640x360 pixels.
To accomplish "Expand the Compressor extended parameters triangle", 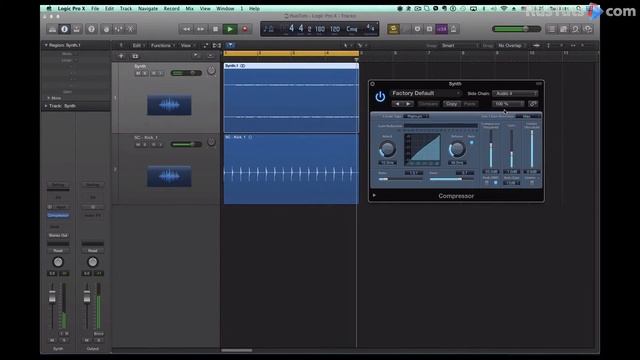I will coord(374,196).
